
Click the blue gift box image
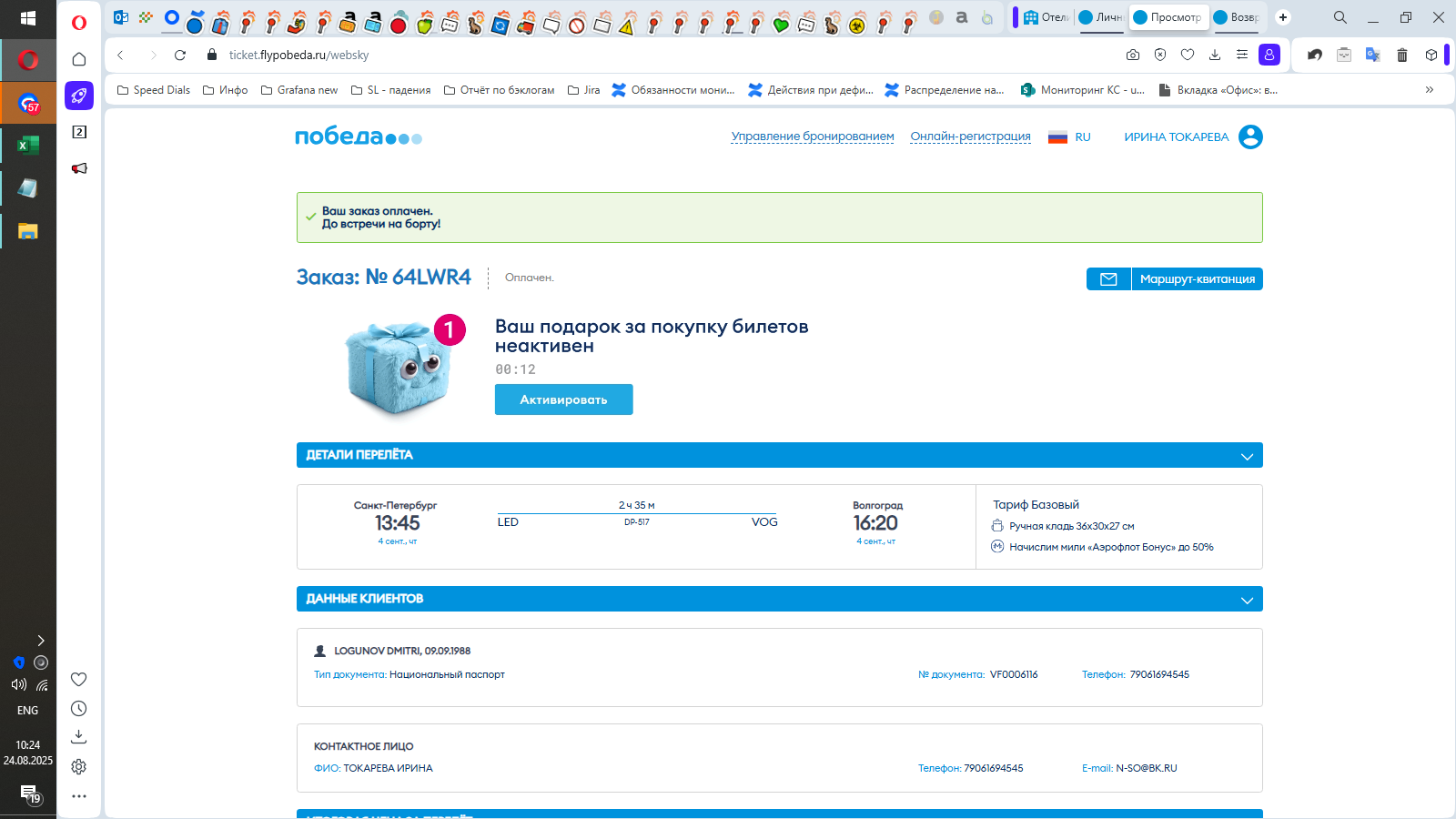(x=399, y=368)
